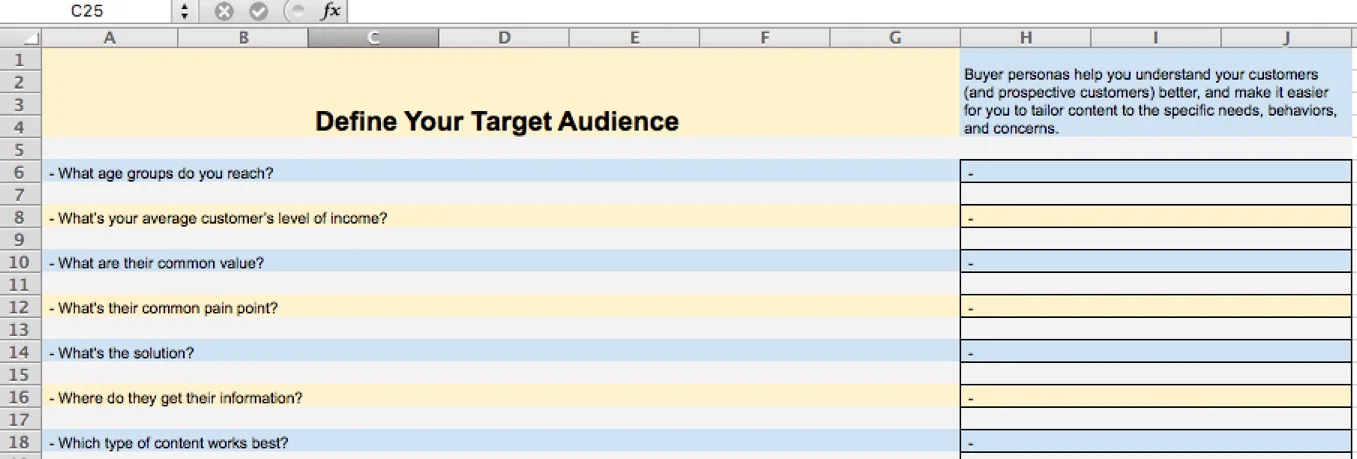Image resolution: width=1357 pixels, height=459 pixels.
Task: Click answer cell beside 'What's the solution?'
Action: (1156, 352)
